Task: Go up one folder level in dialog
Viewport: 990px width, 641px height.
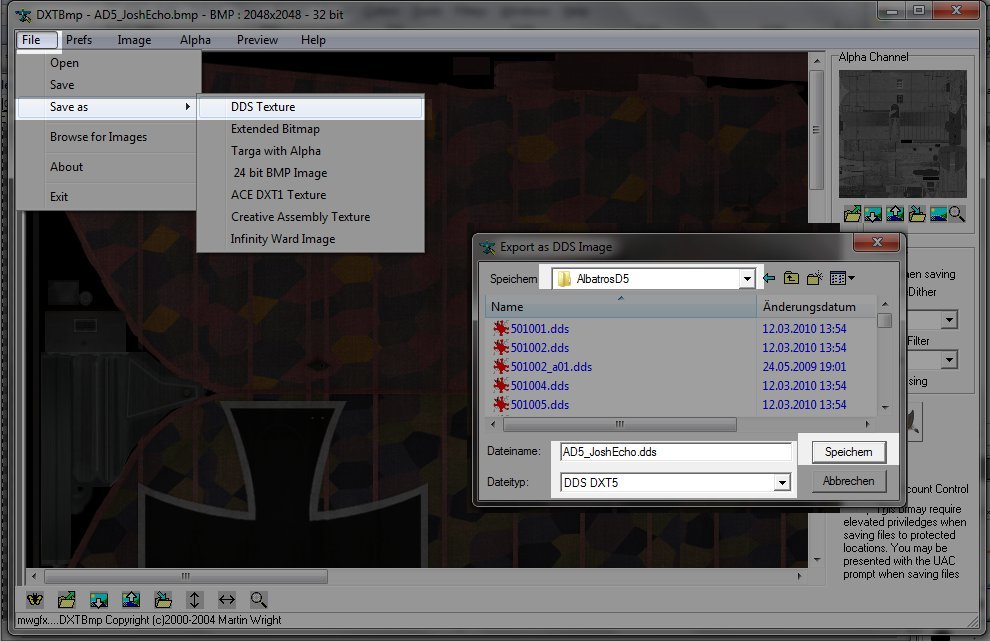Action: [x=791, y=278]
